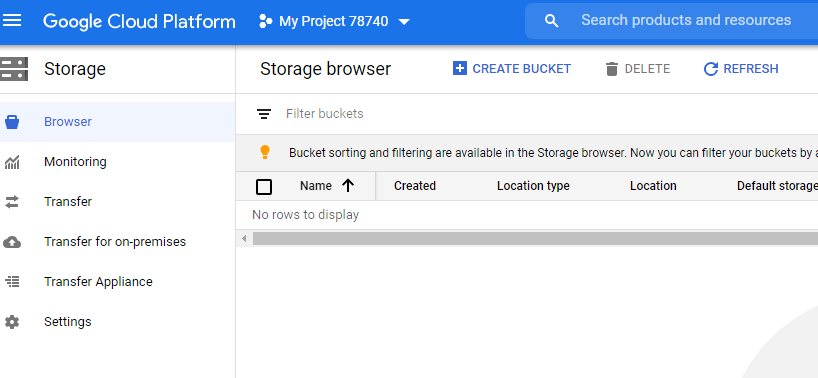
Task: Click the lightbulb tip icon
Action: click(x=265, y=152)
